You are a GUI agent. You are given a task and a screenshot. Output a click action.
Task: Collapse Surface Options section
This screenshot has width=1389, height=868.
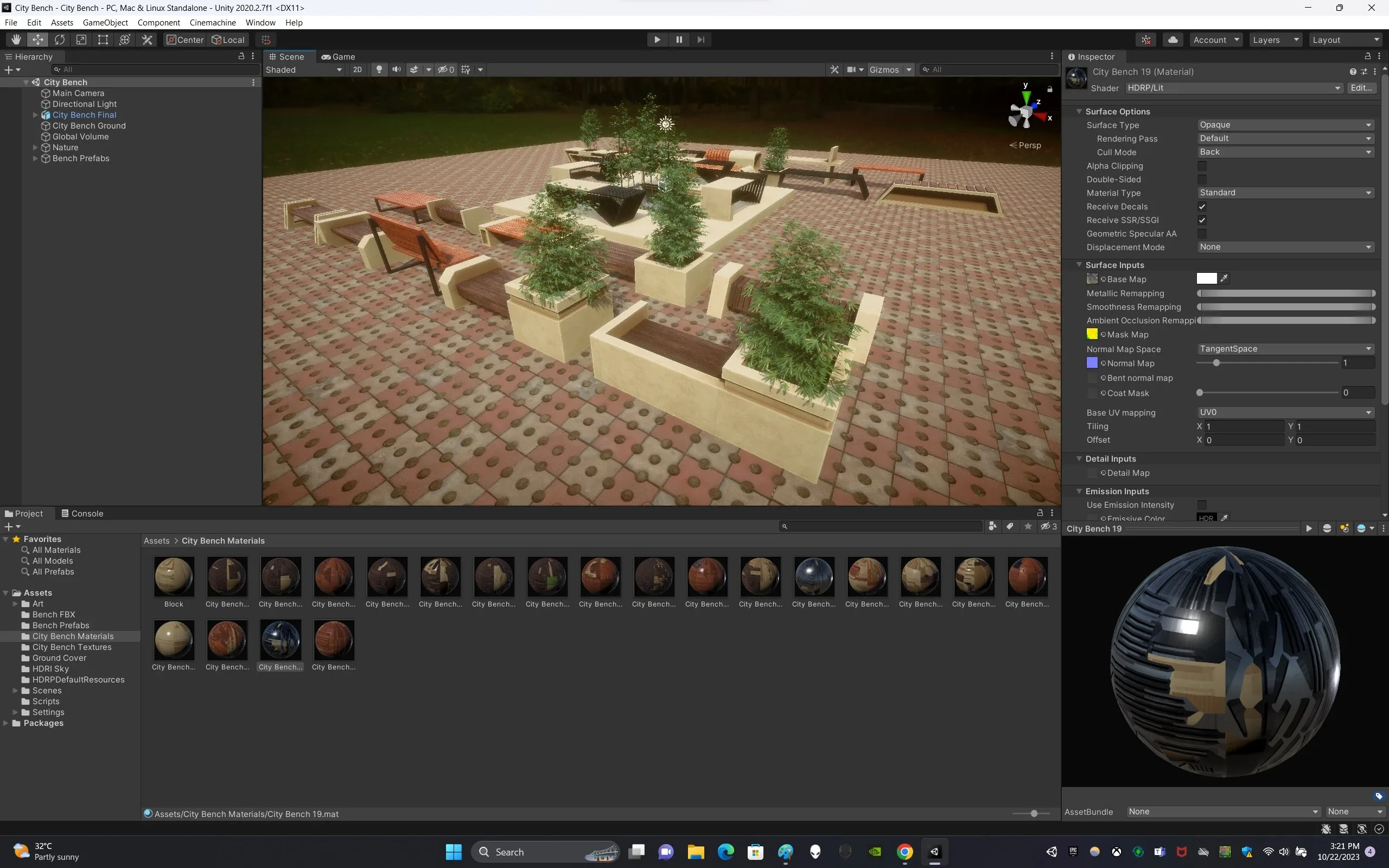(x=1079, y=111)
